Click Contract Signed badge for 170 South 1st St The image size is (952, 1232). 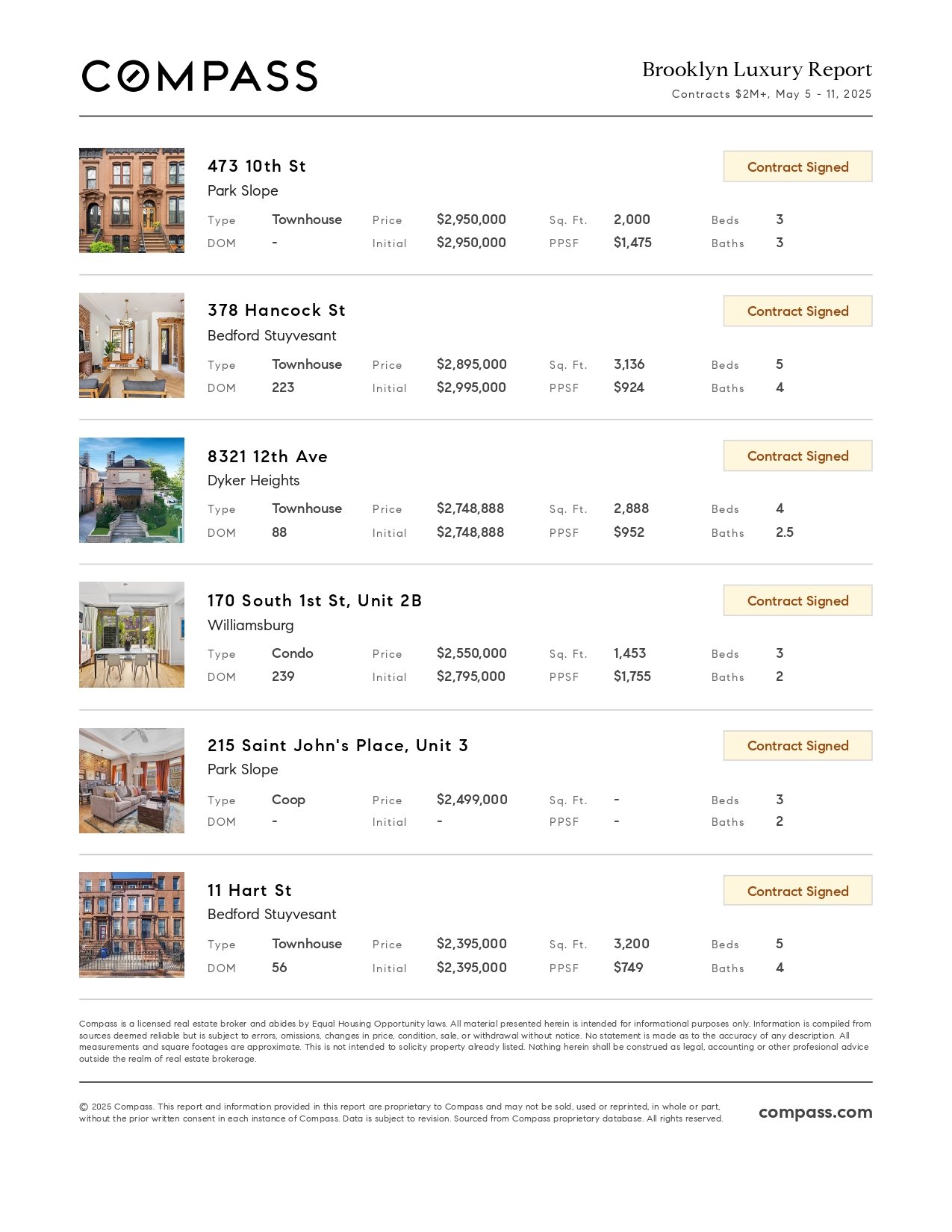pyautogui.click(x=797, y=600)
